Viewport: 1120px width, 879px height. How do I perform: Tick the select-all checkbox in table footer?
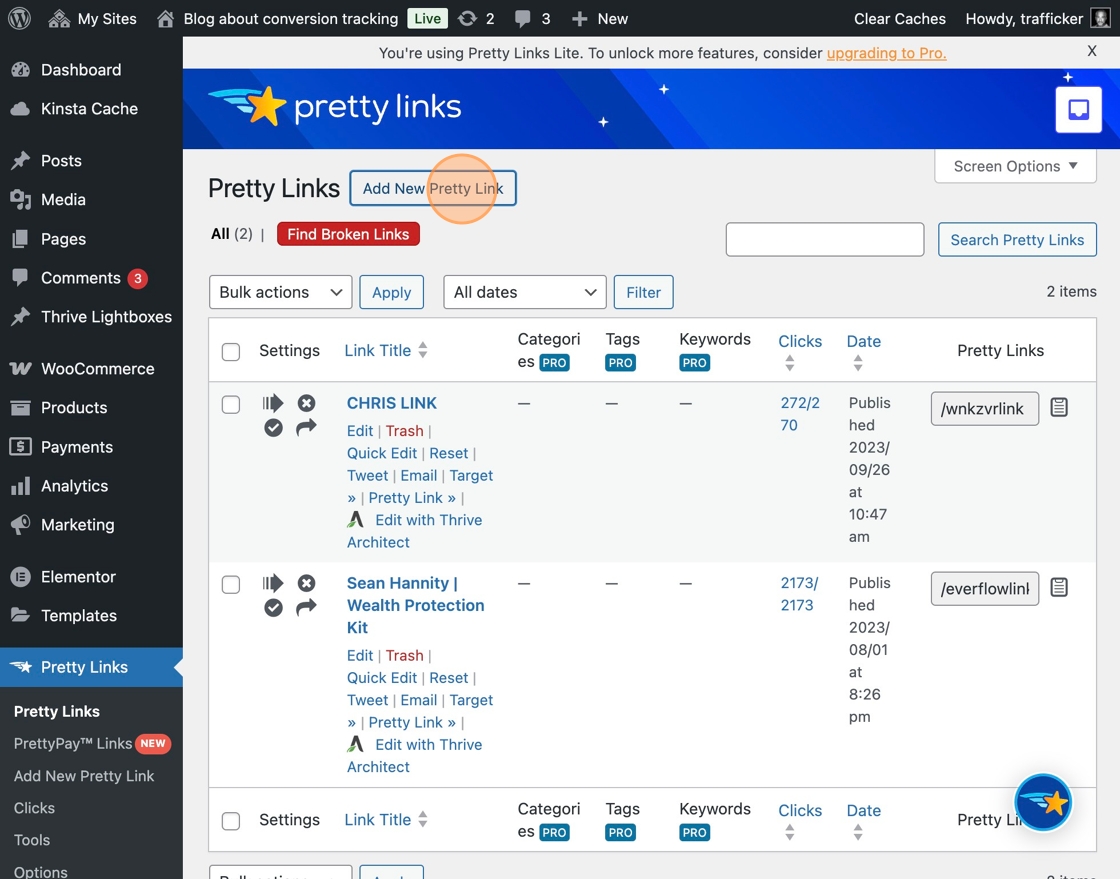tap(231, 820)
